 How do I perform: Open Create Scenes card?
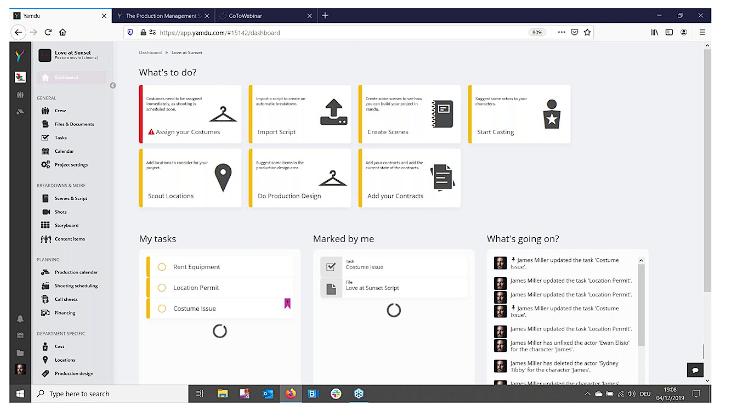[409, 114]
